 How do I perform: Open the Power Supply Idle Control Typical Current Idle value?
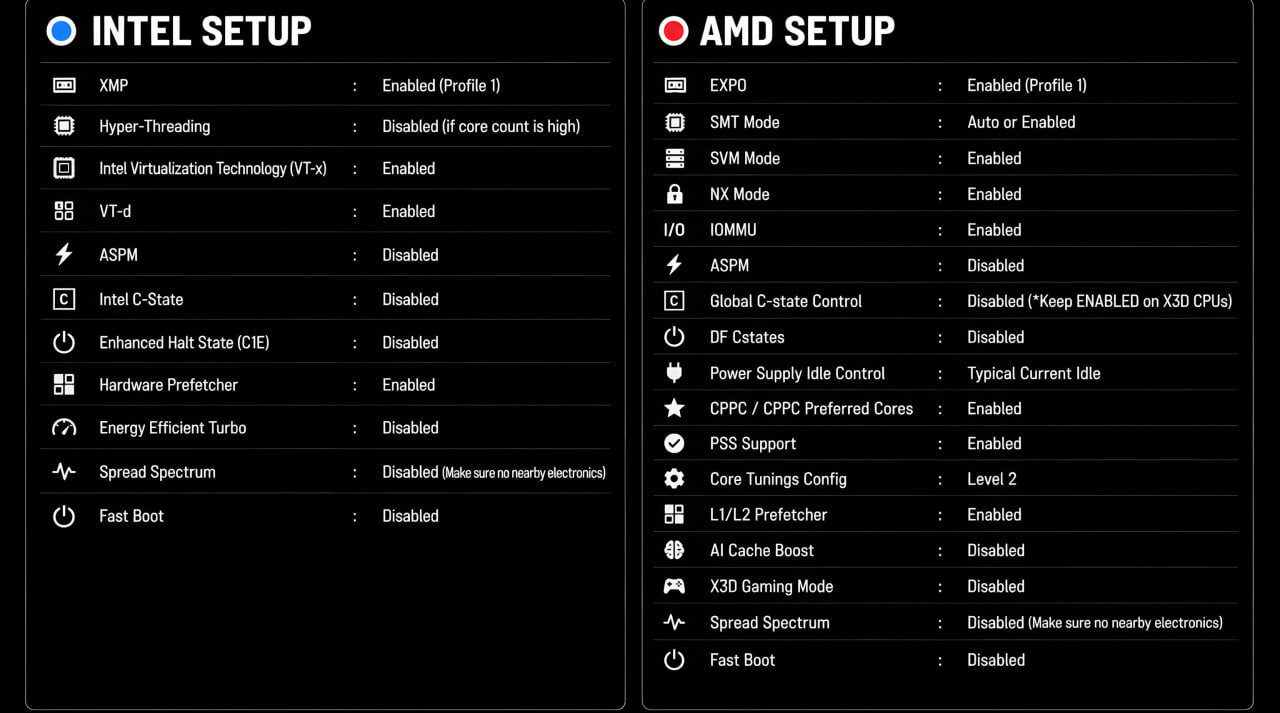click(x=1034, y=373)
